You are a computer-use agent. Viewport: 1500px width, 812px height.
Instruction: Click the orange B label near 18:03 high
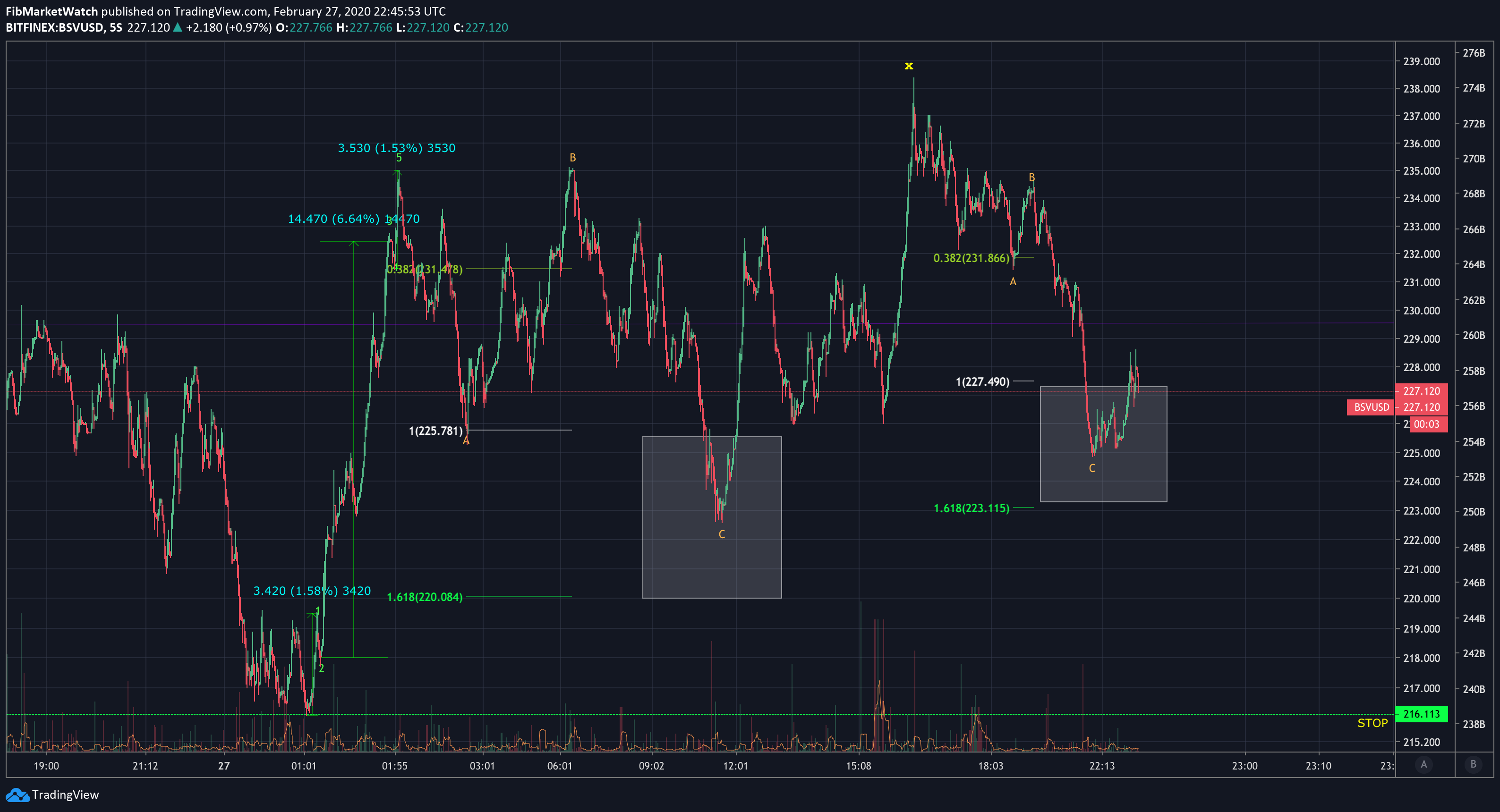point(1031,178)
